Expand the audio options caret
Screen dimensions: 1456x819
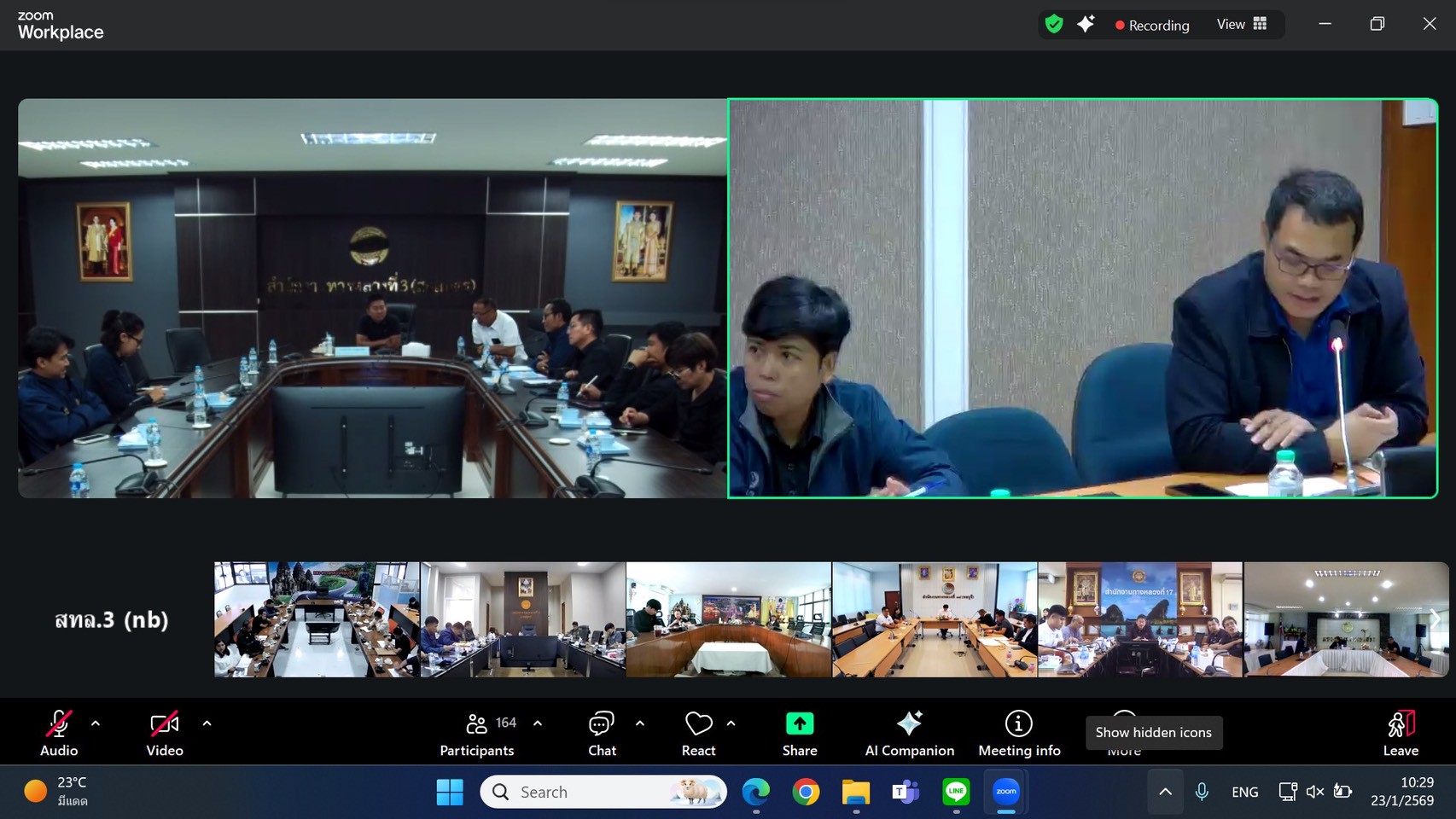[96, 723]
